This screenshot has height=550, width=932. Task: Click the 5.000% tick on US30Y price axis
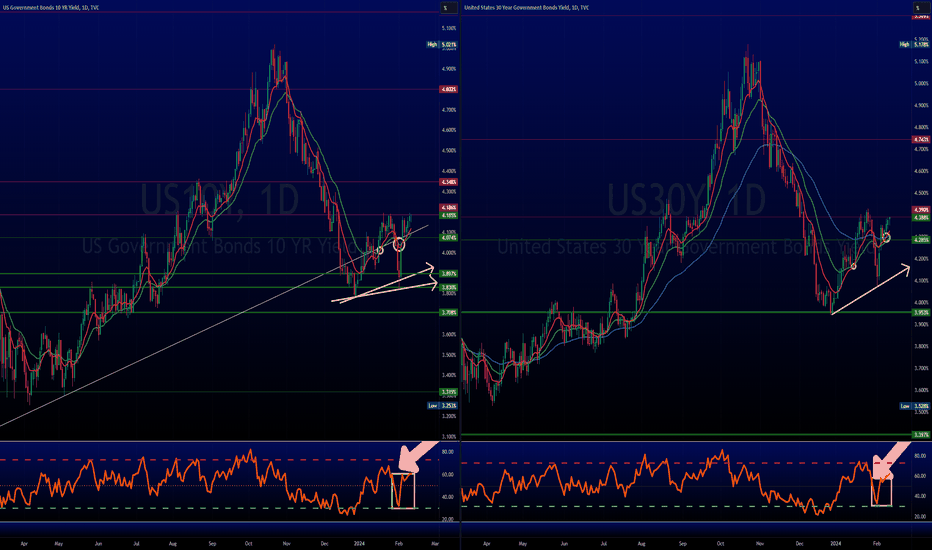pos(921,83)
